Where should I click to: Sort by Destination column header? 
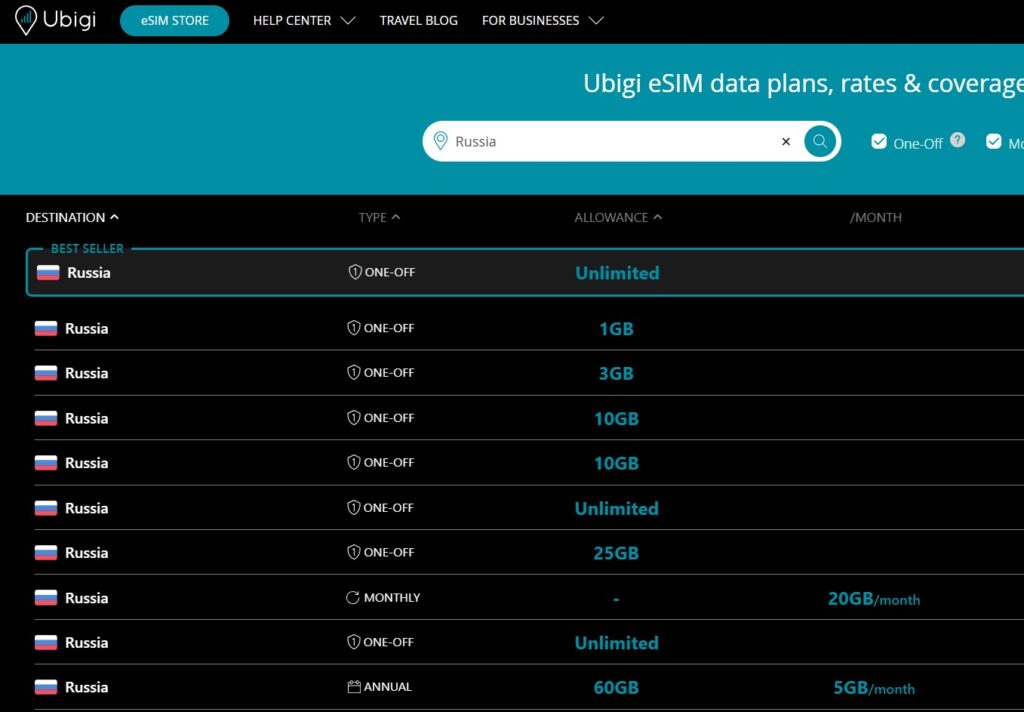click(72, 217)
